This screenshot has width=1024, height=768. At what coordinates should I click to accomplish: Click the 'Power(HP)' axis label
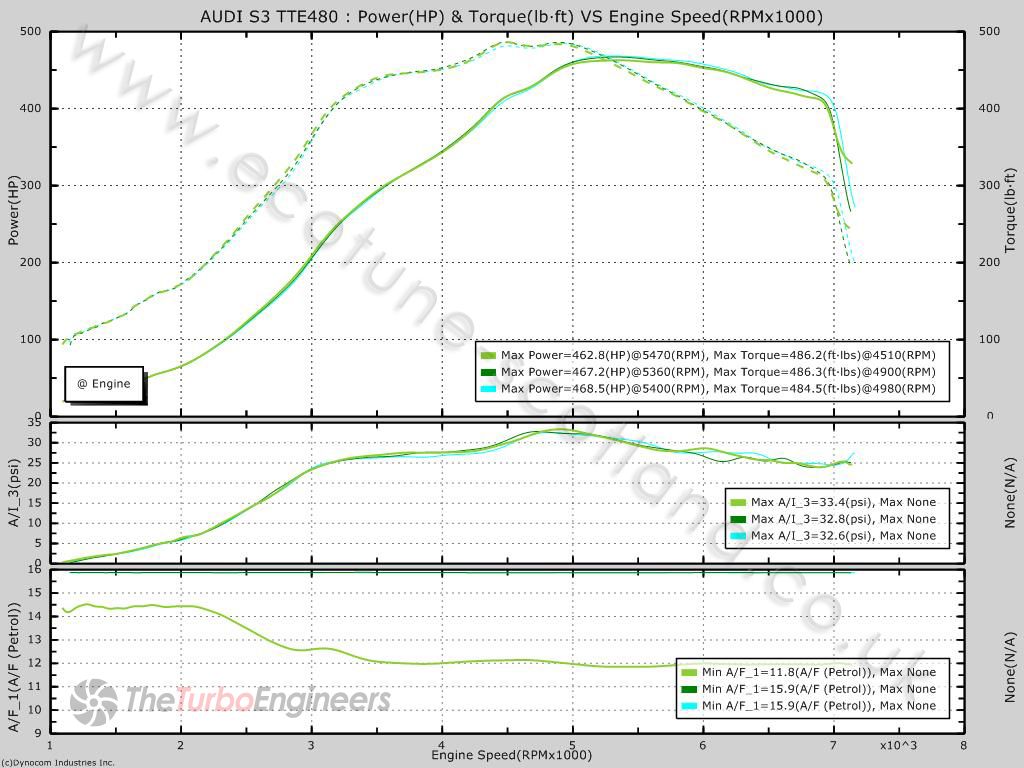(x=14, y=211)
